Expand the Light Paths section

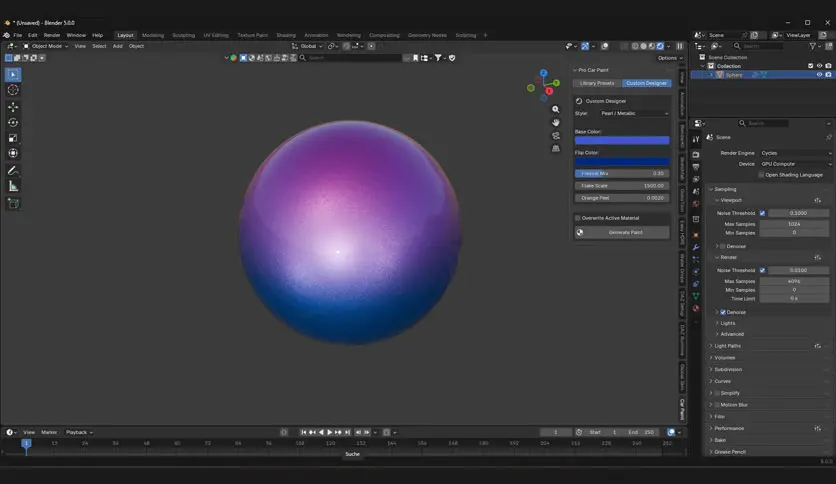click(x=727, y=346)
